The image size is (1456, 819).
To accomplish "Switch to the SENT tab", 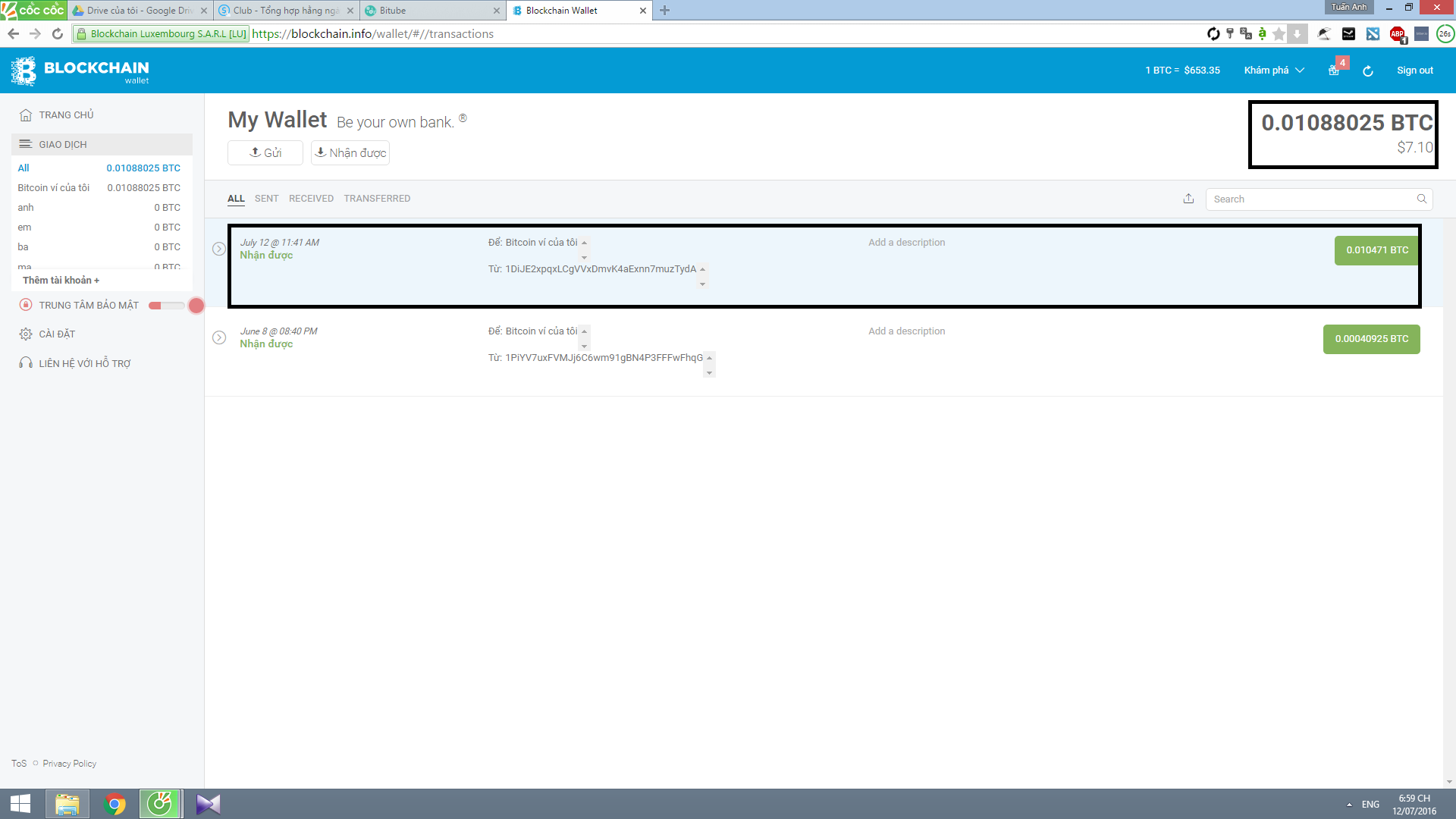I will pos(266,199).
